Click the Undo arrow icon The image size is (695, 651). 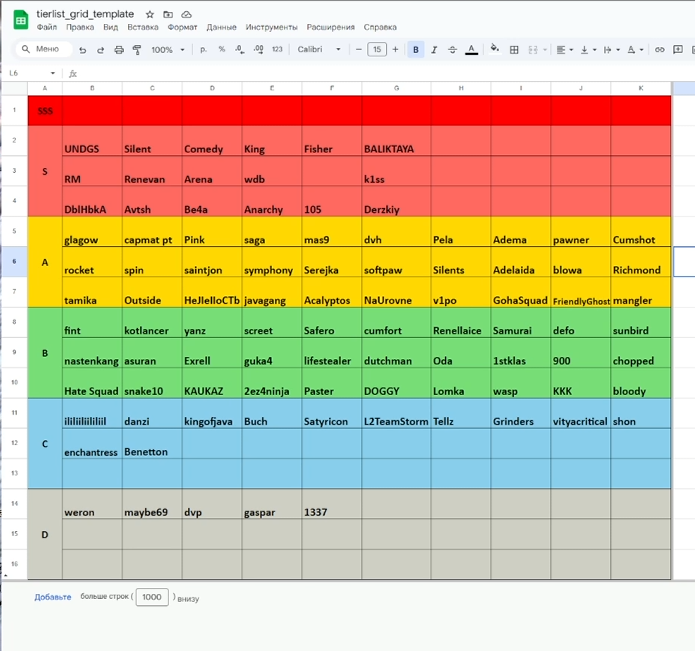click(83, 49)
